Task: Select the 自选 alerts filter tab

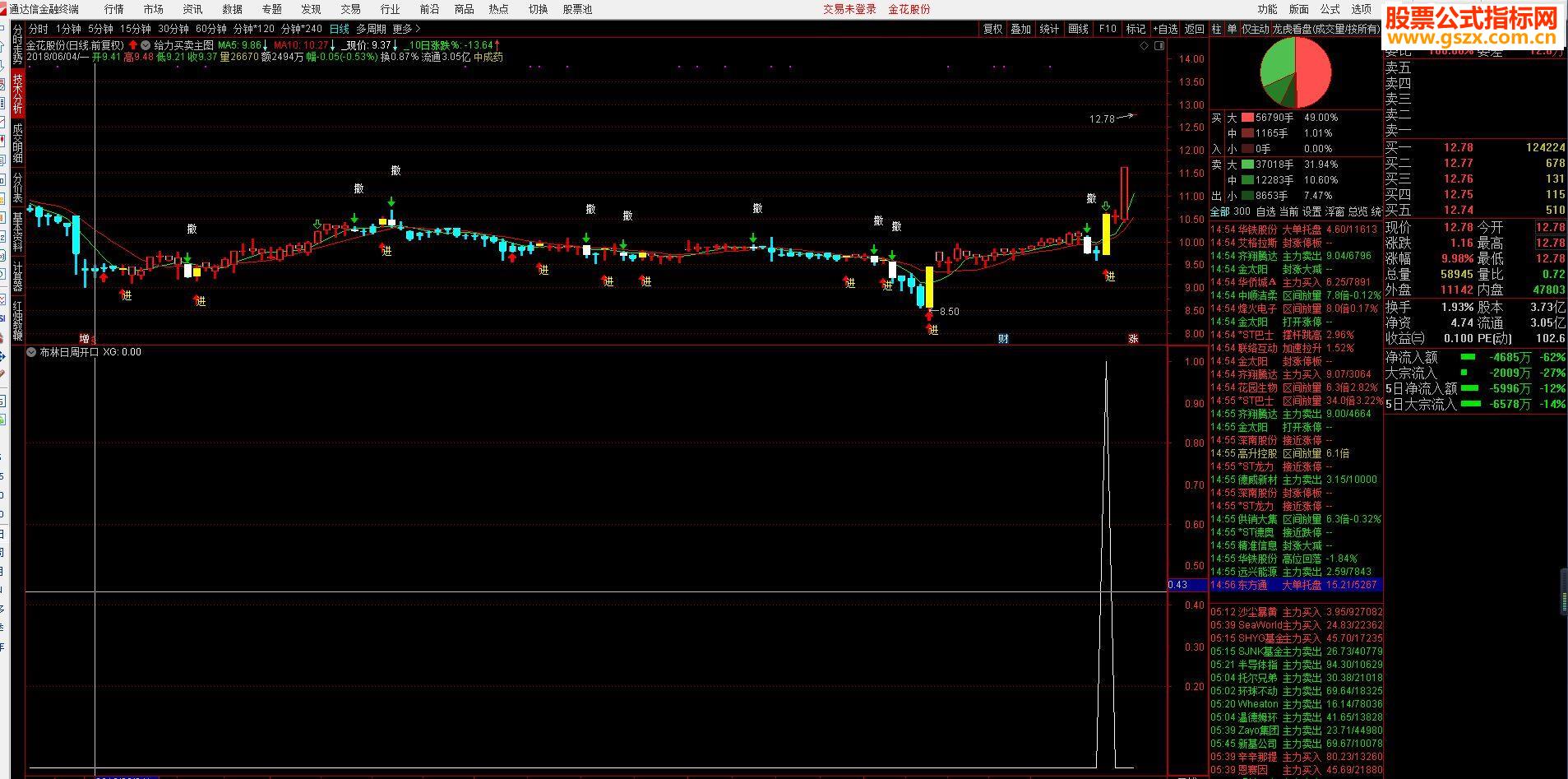Action: [1265, 212]
